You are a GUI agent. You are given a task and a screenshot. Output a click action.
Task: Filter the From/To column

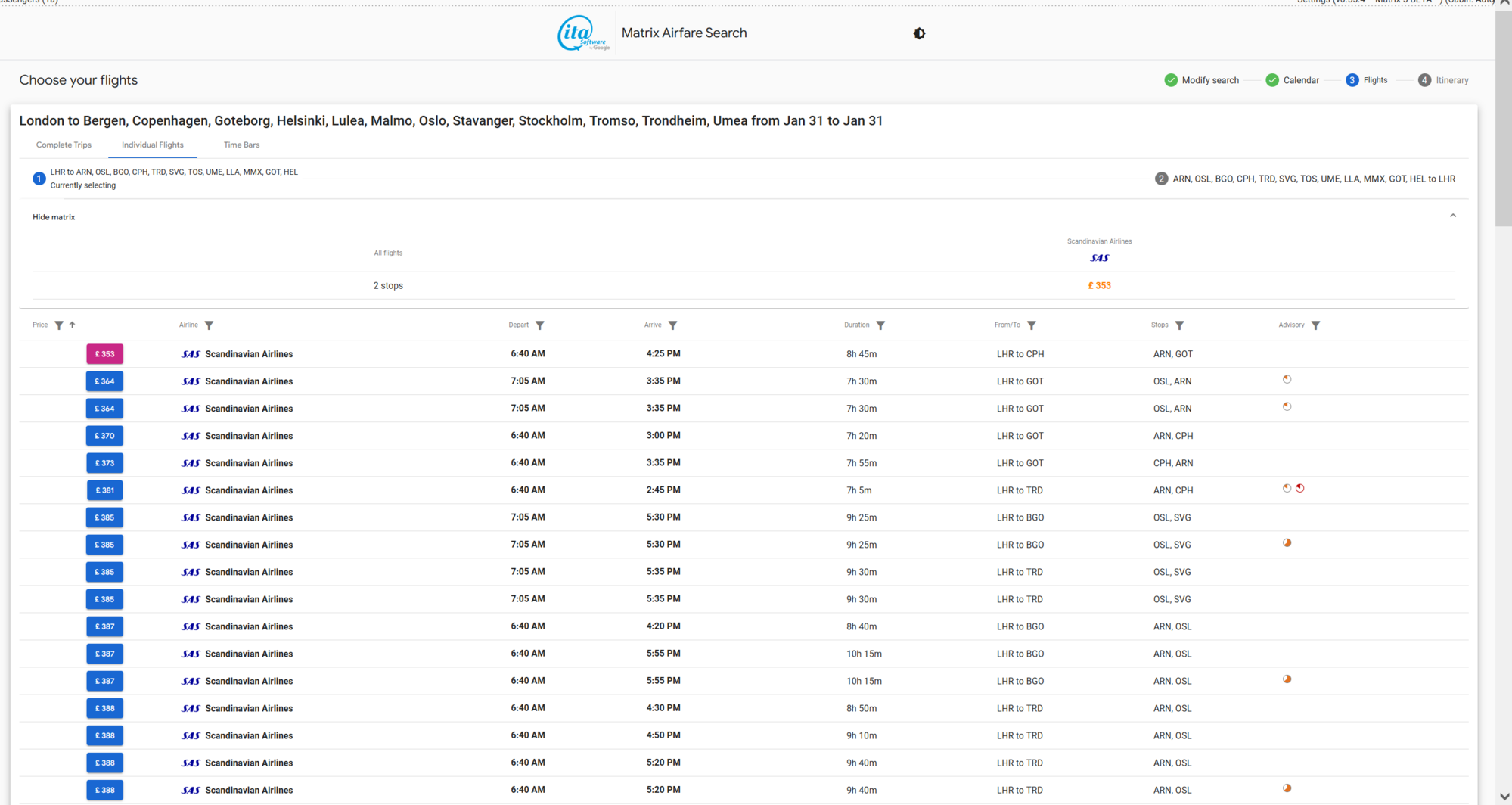click(x=1033, y=325)
